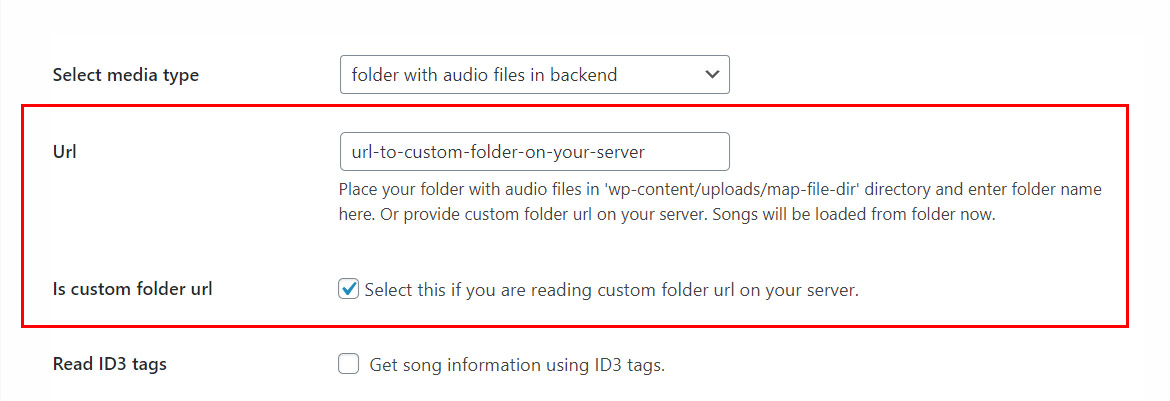This screenshot has width=1170, height=401.
Task: Enable the Read ID3 tags checkbox
Action: (349, 365)
